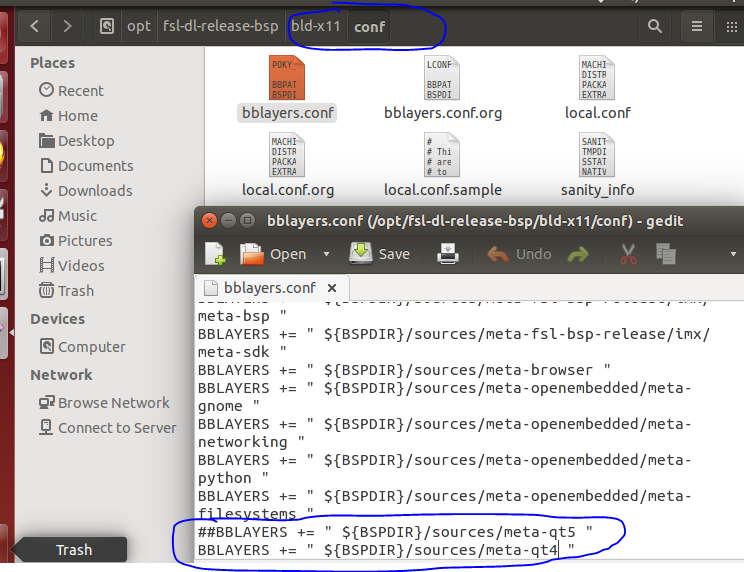
Task: Select Browse Network in sidebar
Action: pos(104,403)
